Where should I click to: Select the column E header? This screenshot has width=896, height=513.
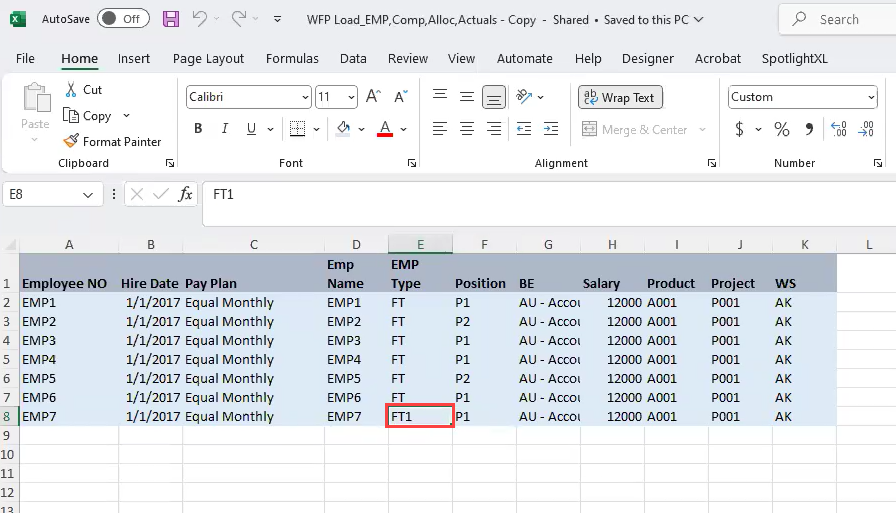tap(420, 245)
